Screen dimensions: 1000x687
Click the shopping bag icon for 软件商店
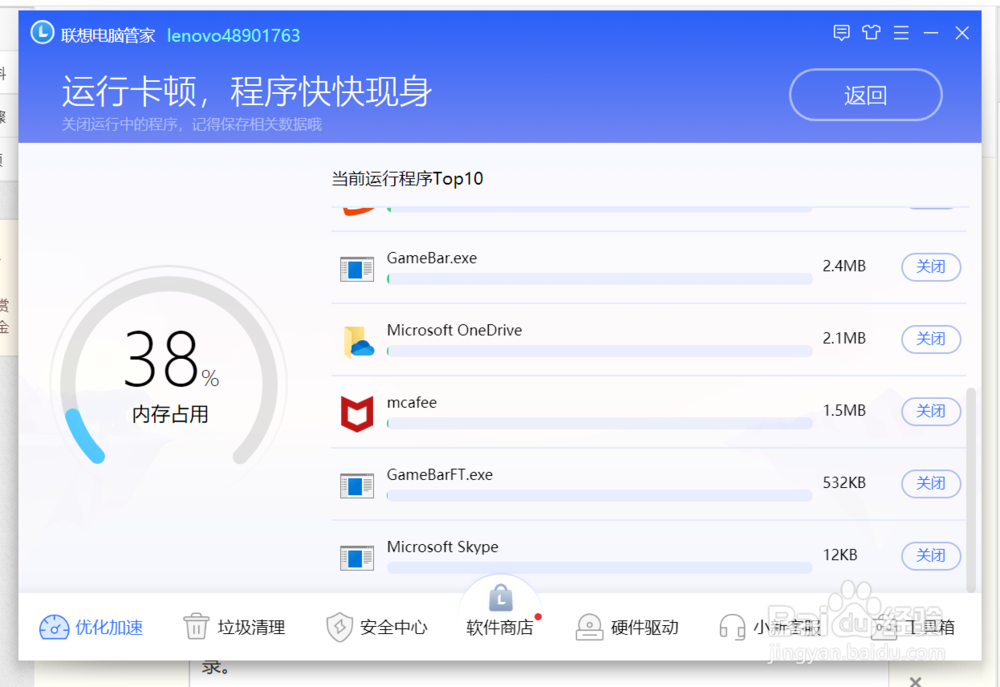click(501, 598)
